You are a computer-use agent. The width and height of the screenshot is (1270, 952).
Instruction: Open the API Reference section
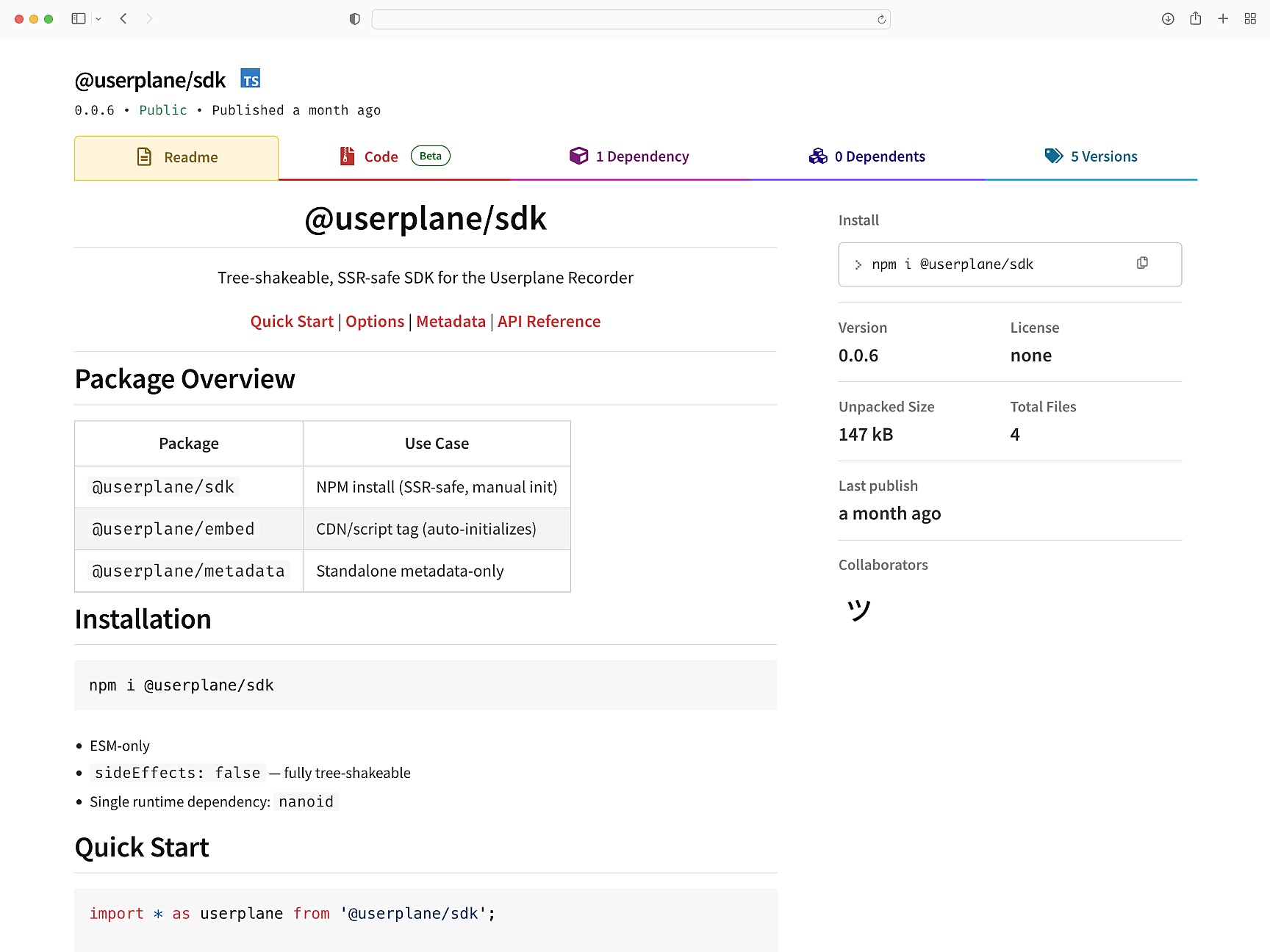point(548,321)
